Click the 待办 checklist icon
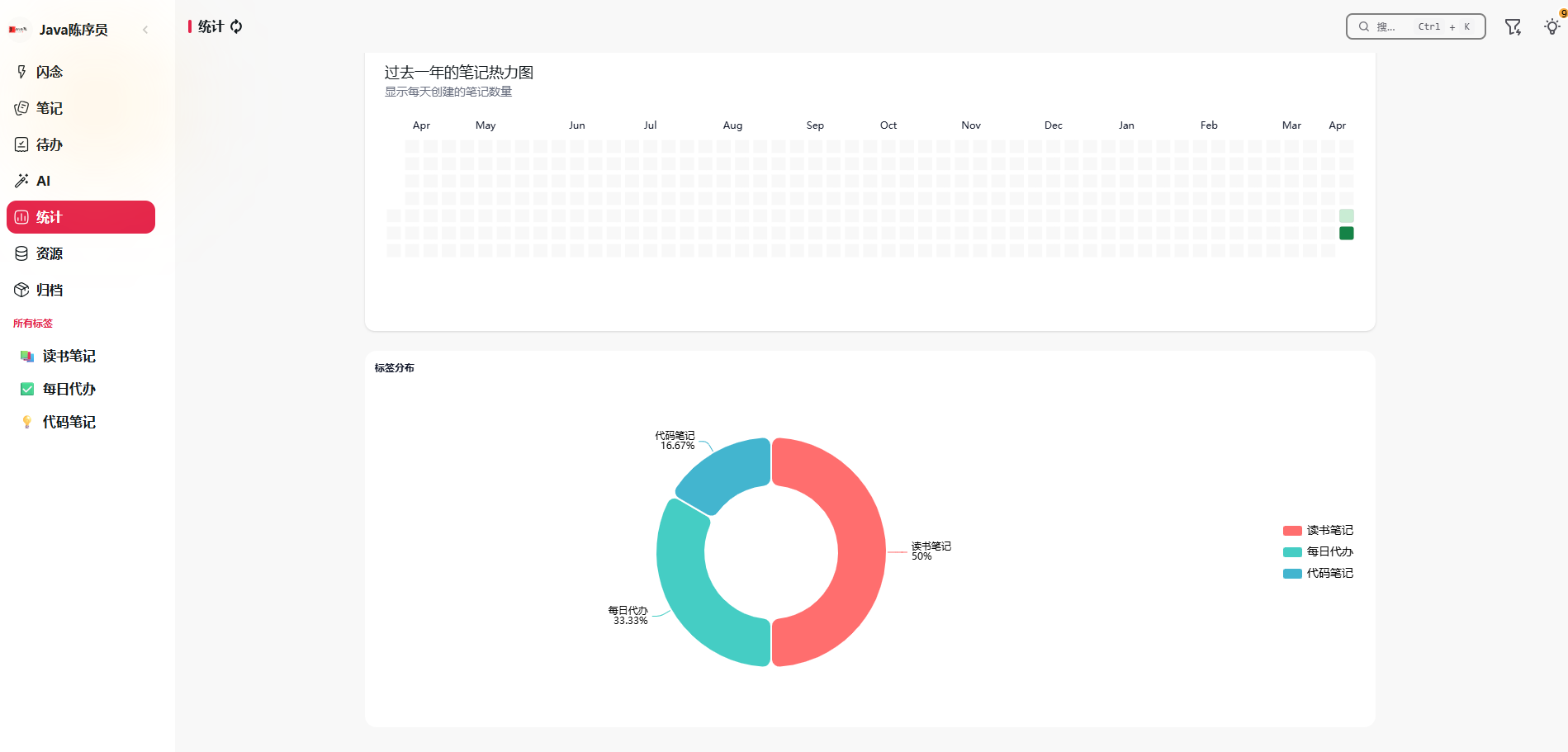This screenshot has width=1568, height=752. (21, 144)
